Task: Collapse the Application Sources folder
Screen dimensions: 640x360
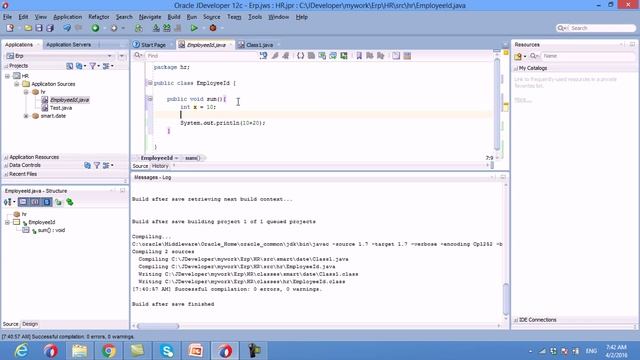Action: (17, 84)
